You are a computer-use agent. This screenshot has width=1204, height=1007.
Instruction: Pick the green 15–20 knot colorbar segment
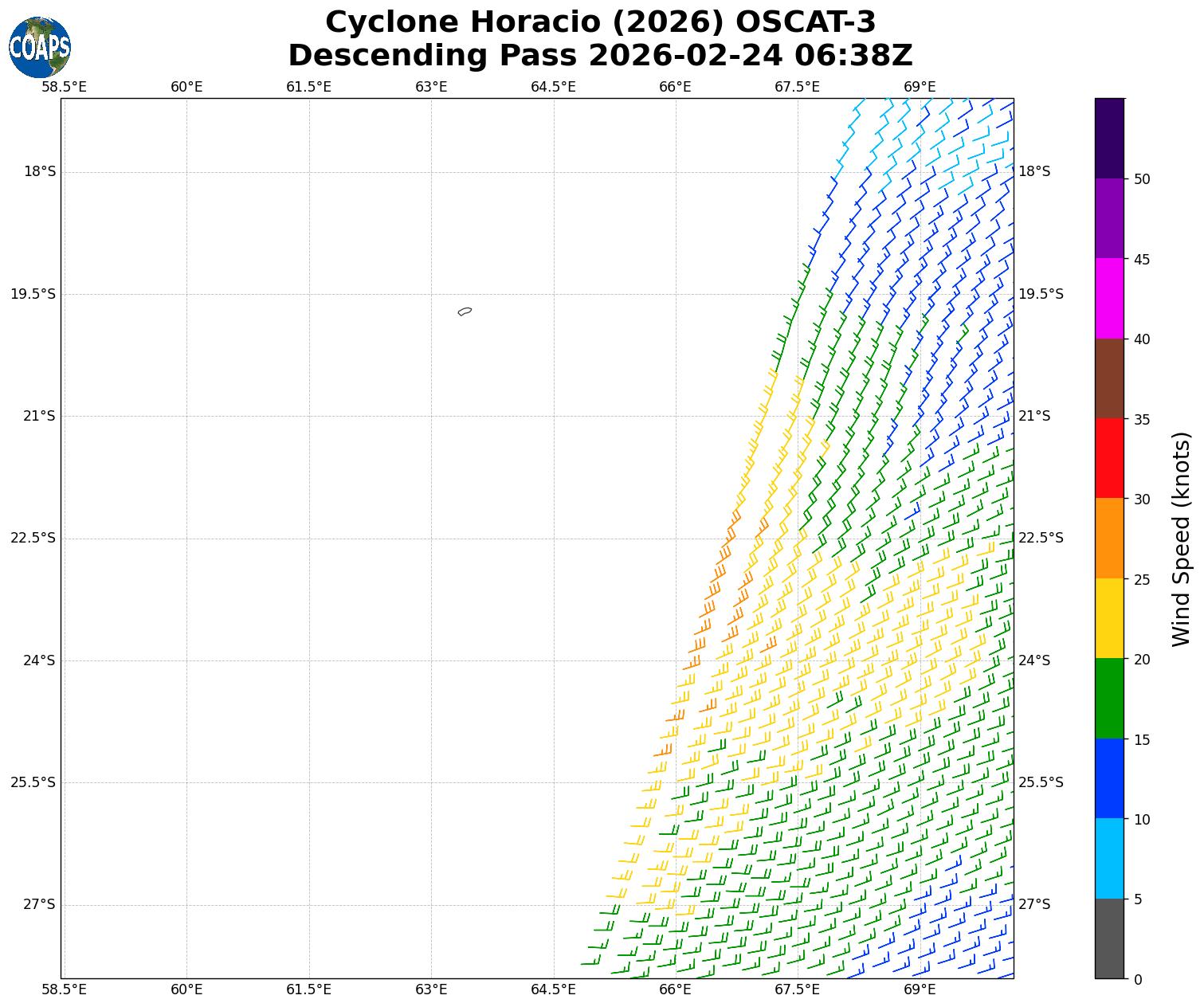1109,699
